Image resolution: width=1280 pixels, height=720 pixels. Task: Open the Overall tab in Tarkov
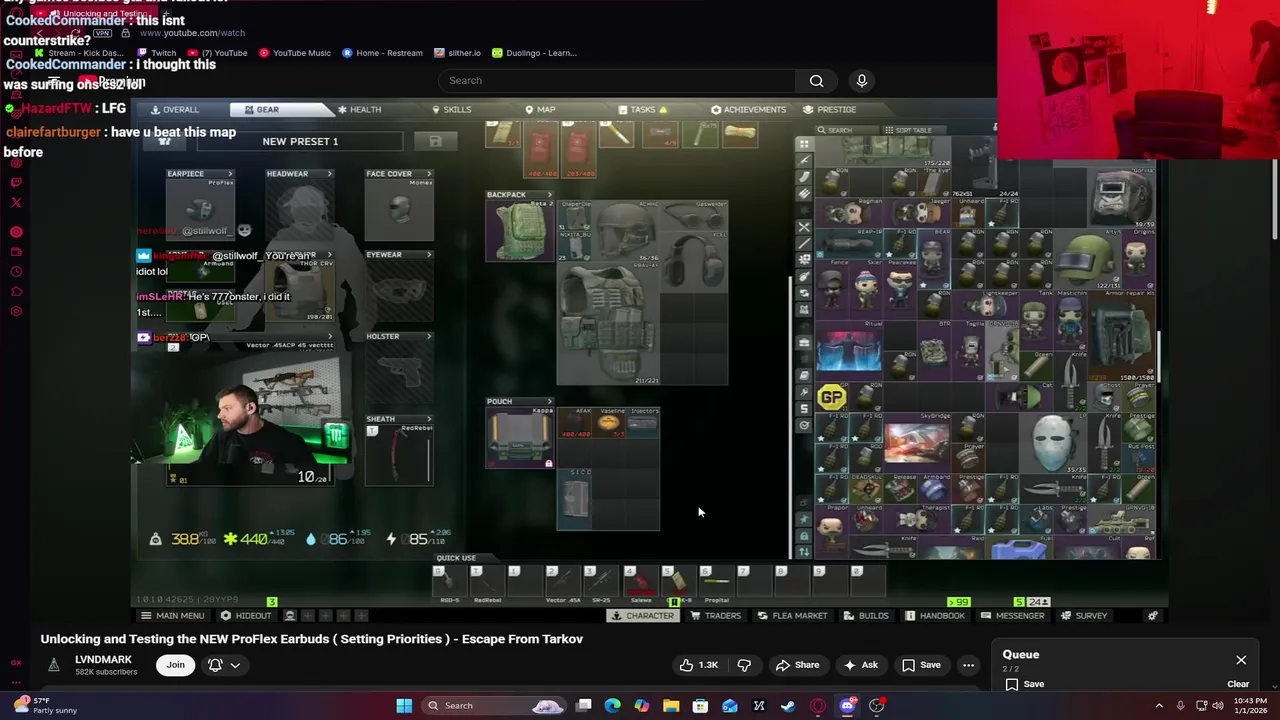(x=175, y=109)
